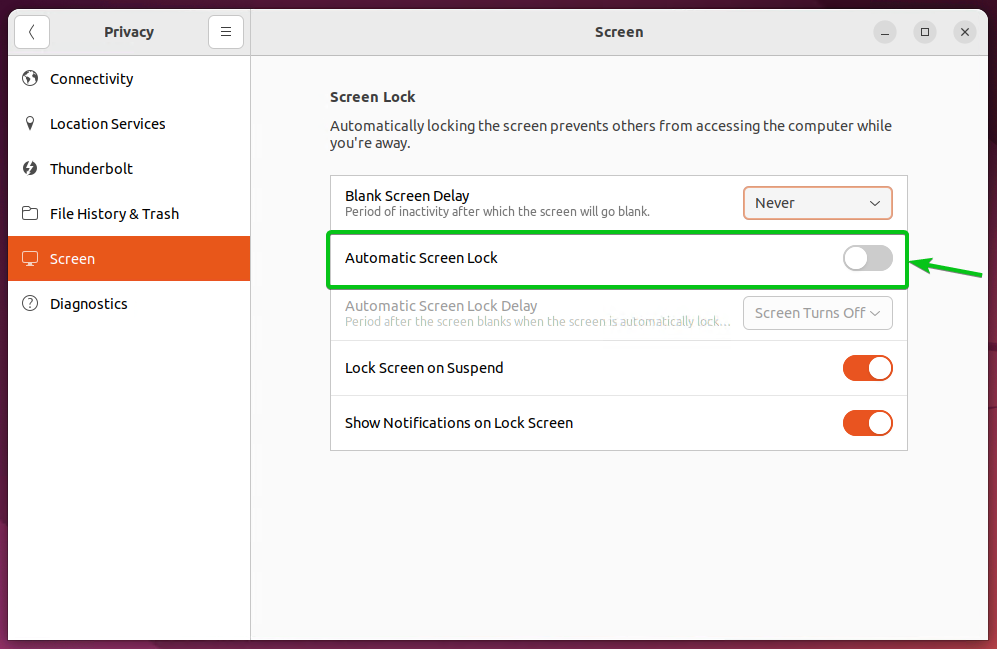Click the File History folder icon
Image resolution: width=997 pixels, height=649 pixels.
tap(30, 214)
